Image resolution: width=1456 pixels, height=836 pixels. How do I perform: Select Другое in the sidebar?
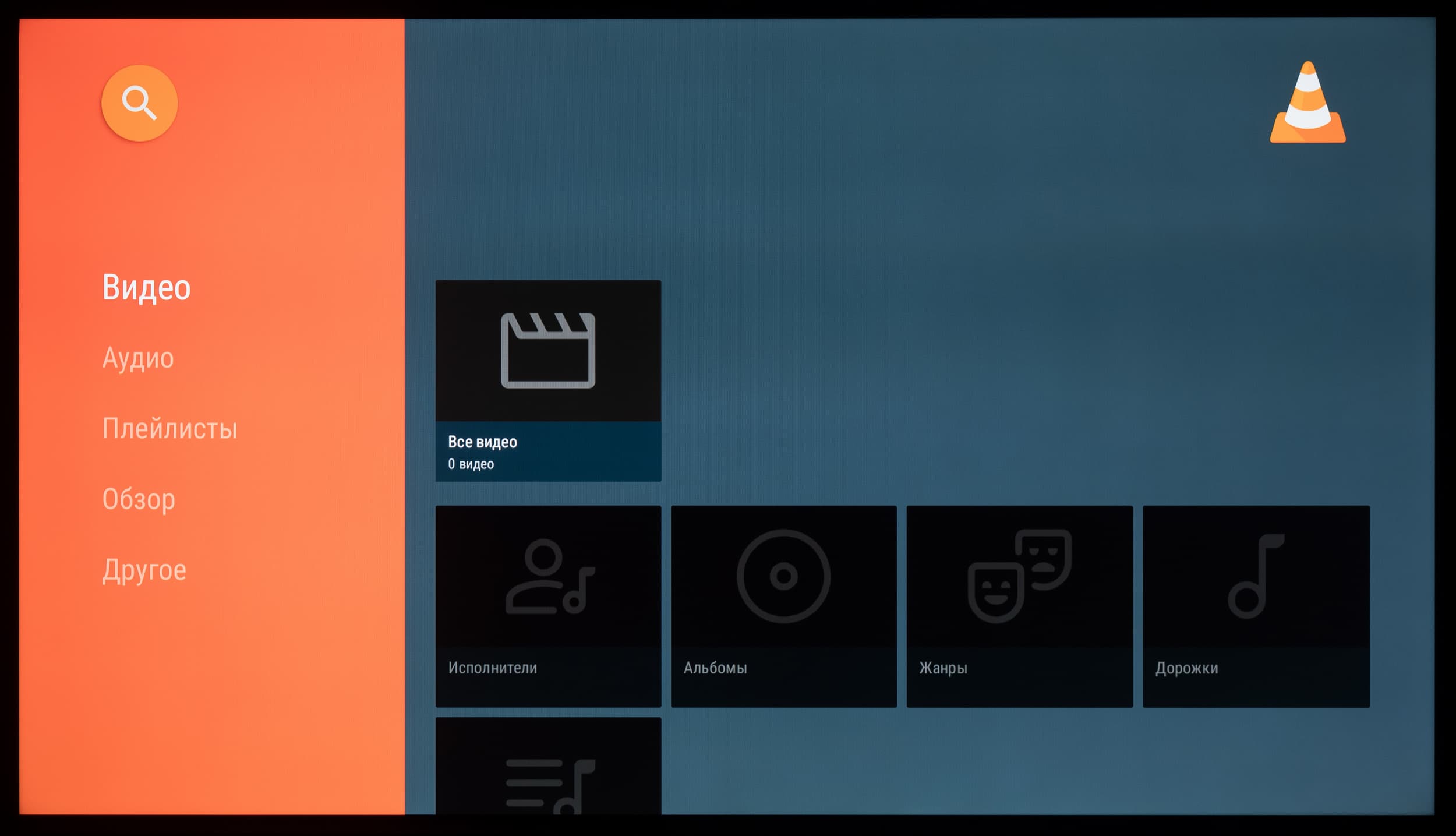(x=144, y=570)
